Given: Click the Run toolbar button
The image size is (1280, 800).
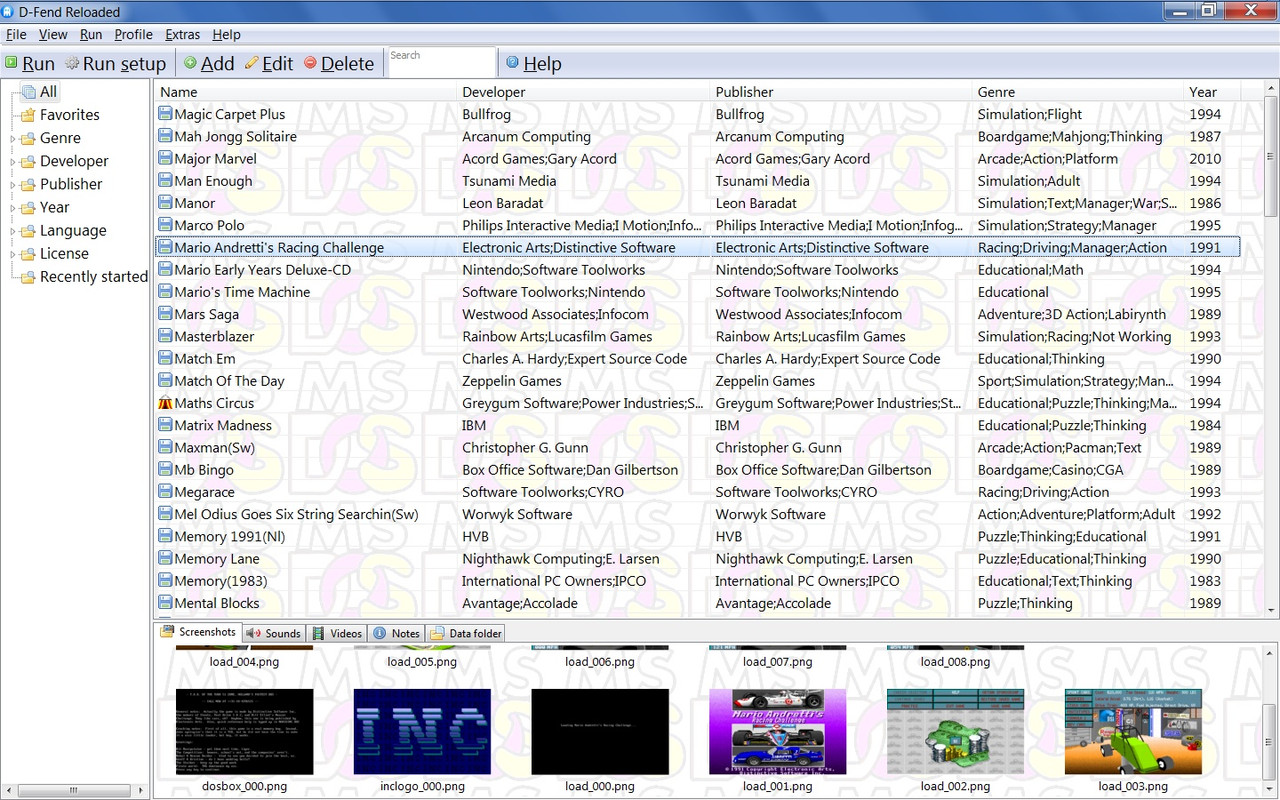Looking at the screenshot, I should (x=30, y=63).
